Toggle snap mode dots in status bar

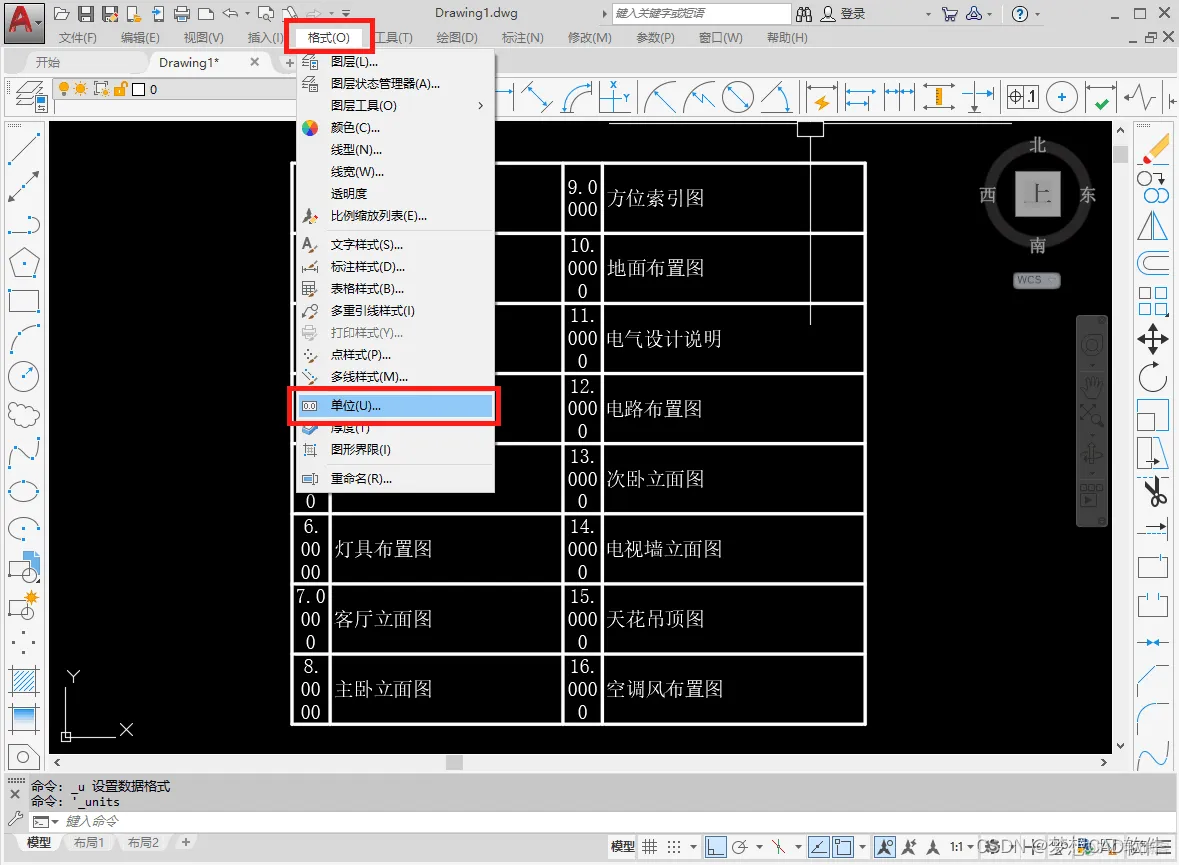click(674, 847)
